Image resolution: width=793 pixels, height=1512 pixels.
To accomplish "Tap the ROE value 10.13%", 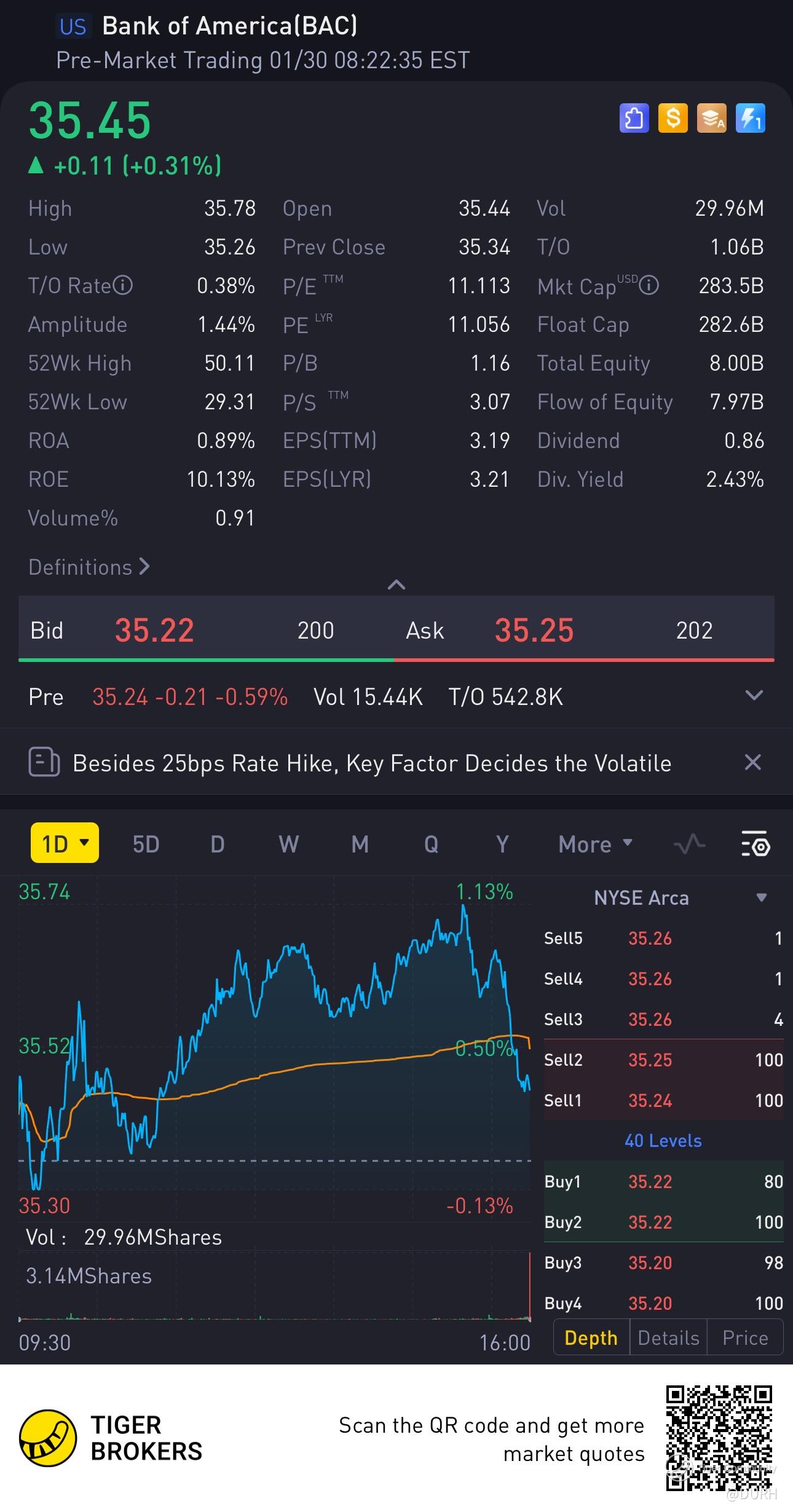I will [221, 479].
